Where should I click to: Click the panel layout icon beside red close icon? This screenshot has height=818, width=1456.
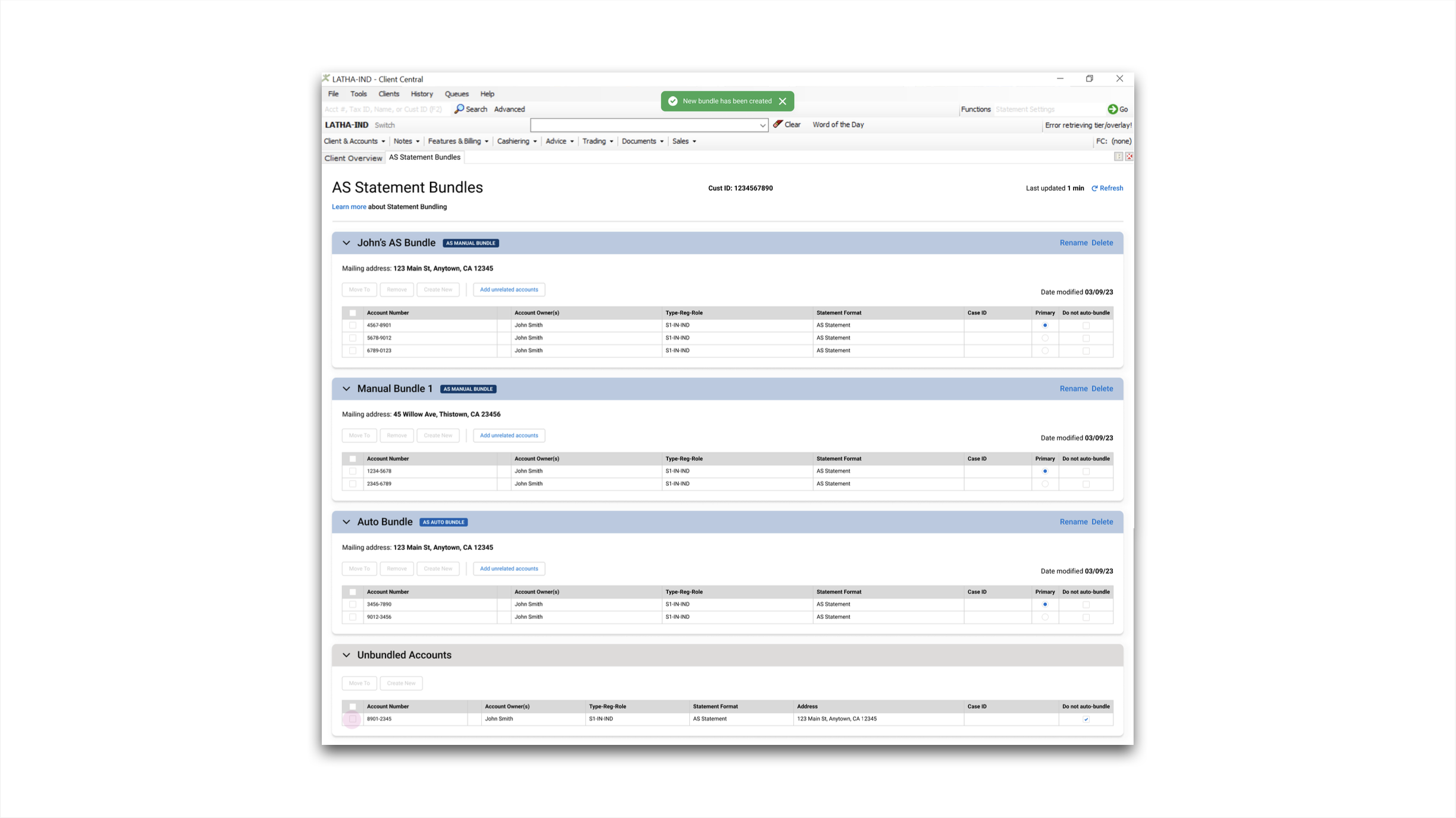tap(1118, 156)
